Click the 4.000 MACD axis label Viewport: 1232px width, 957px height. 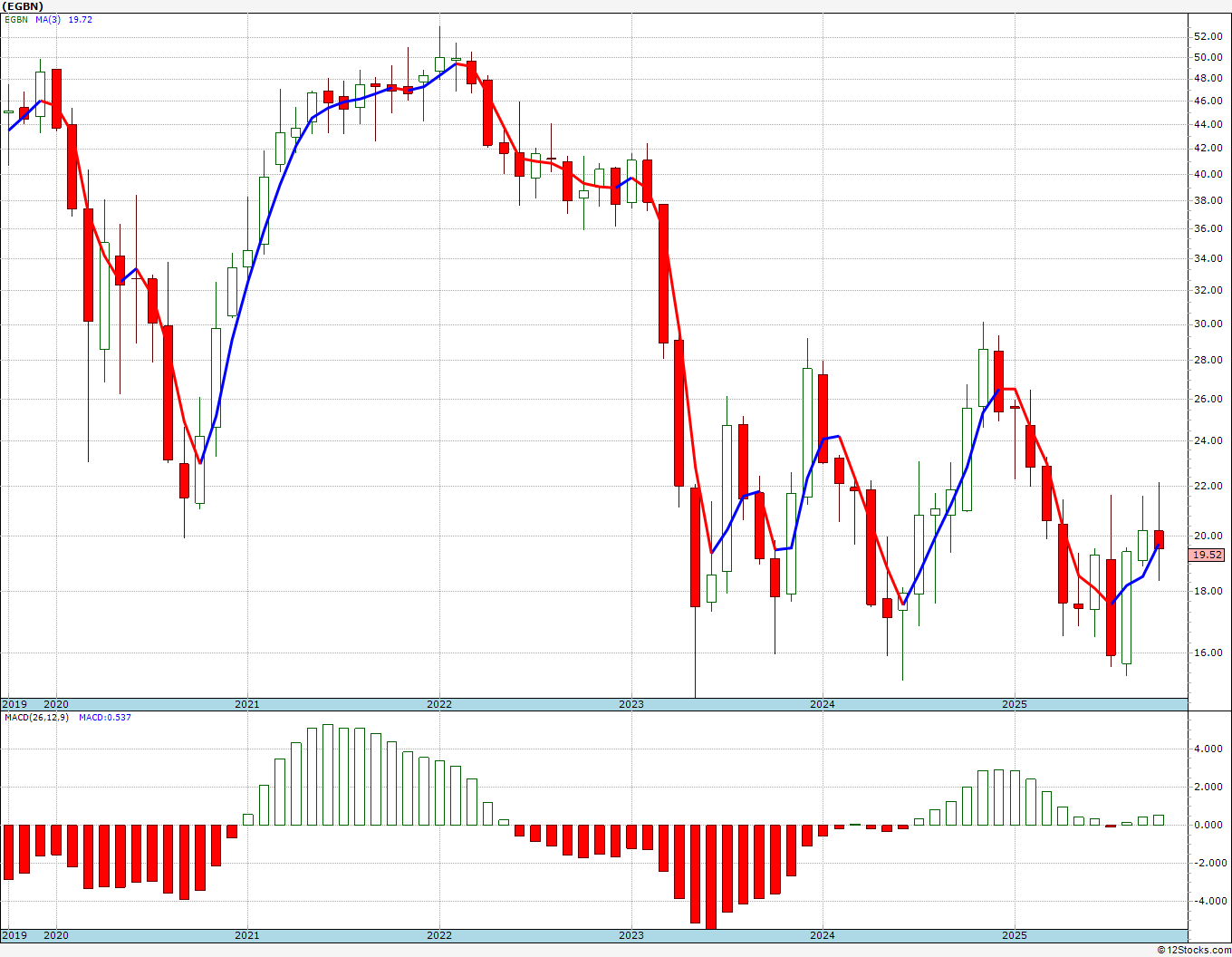tap(1210, 749)
